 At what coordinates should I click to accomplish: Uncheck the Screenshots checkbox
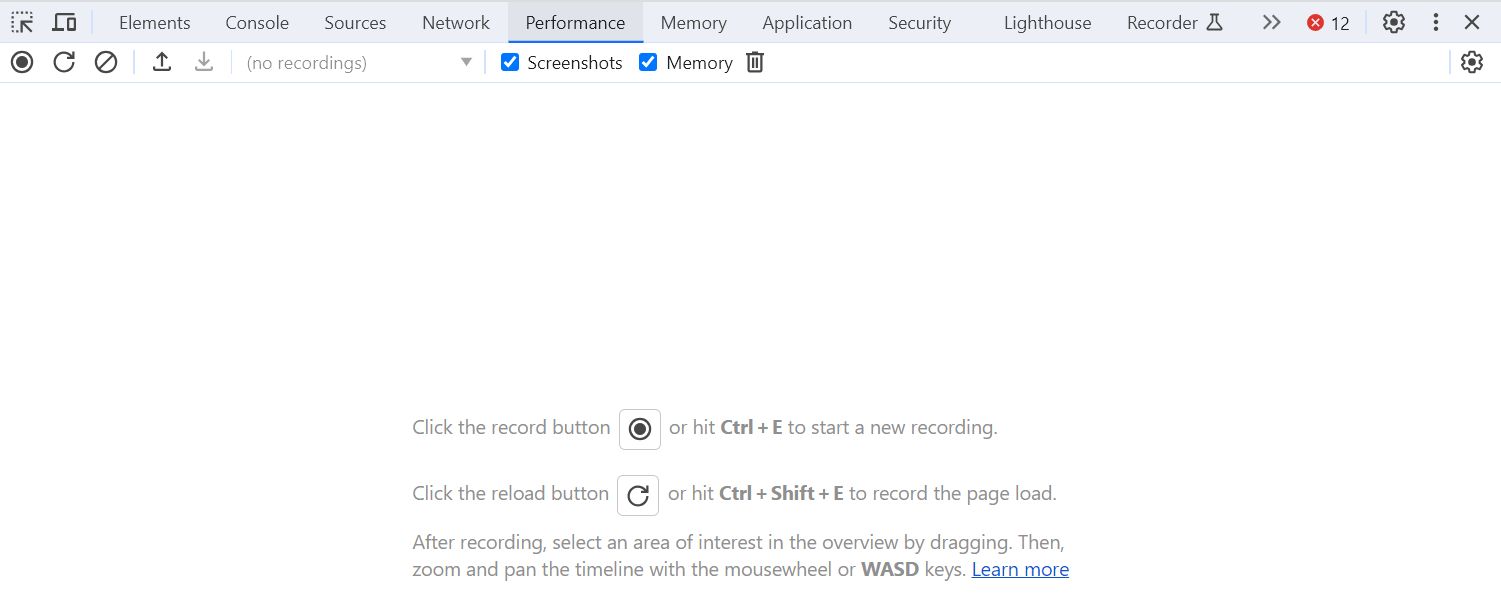(x=510, y=63)
